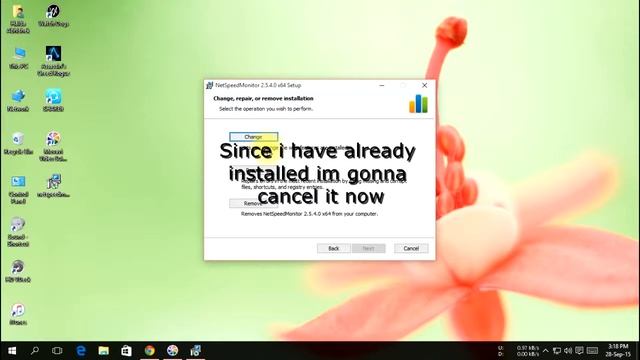
Task: Select the installer package desktop icon
Action: [53, 185]
